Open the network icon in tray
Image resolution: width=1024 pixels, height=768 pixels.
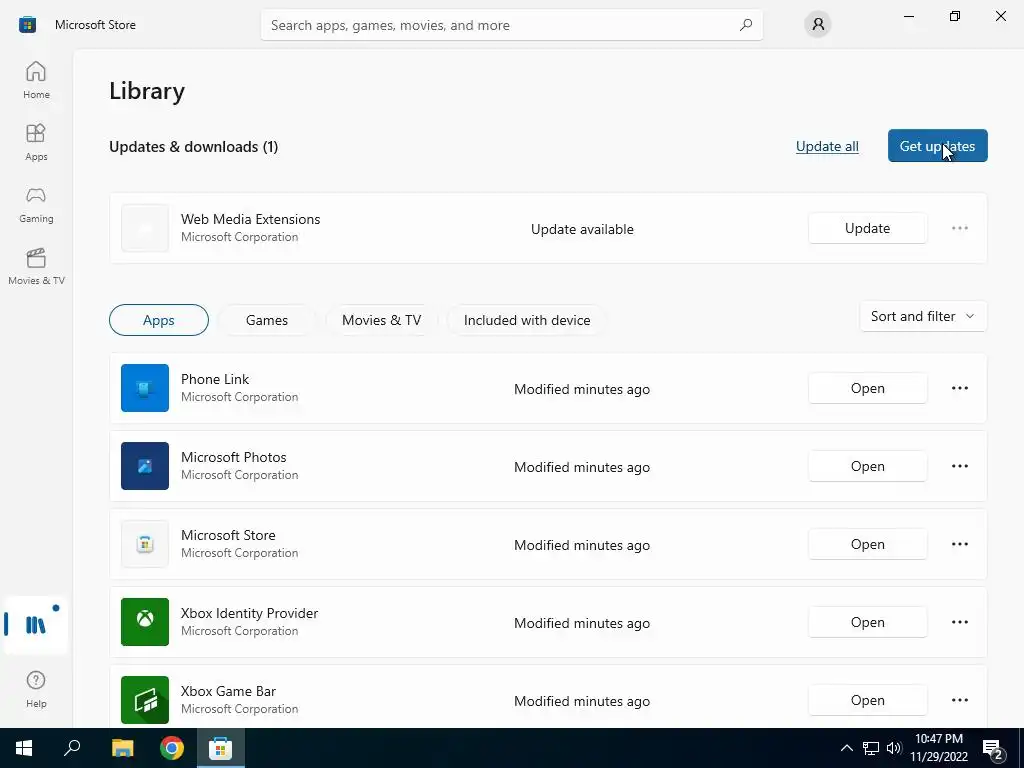pyautogui.click(x=871, y=748)
